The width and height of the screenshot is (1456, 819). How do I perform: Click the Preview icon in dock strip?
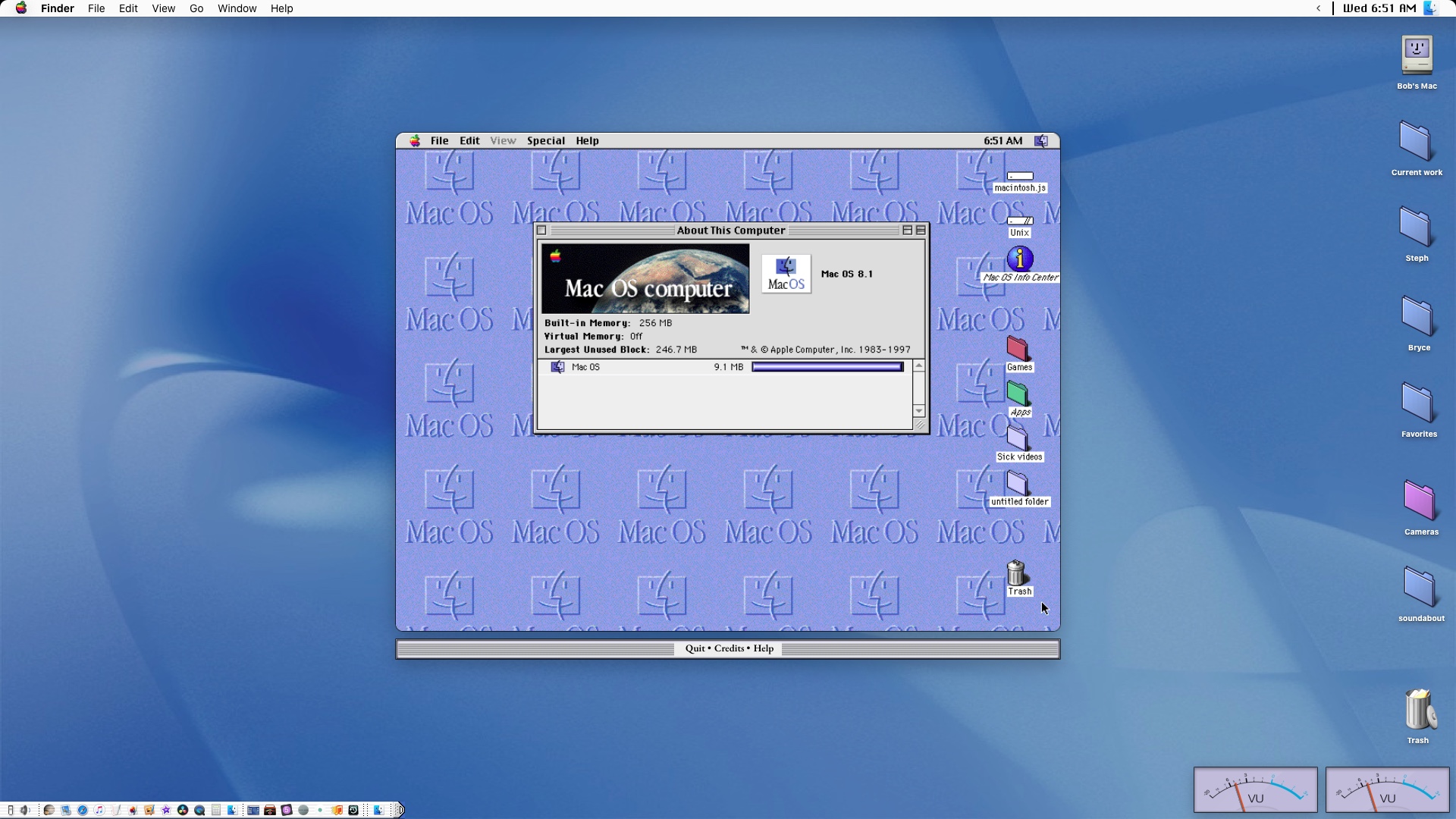pyautogui.click(x=66, y=810)
